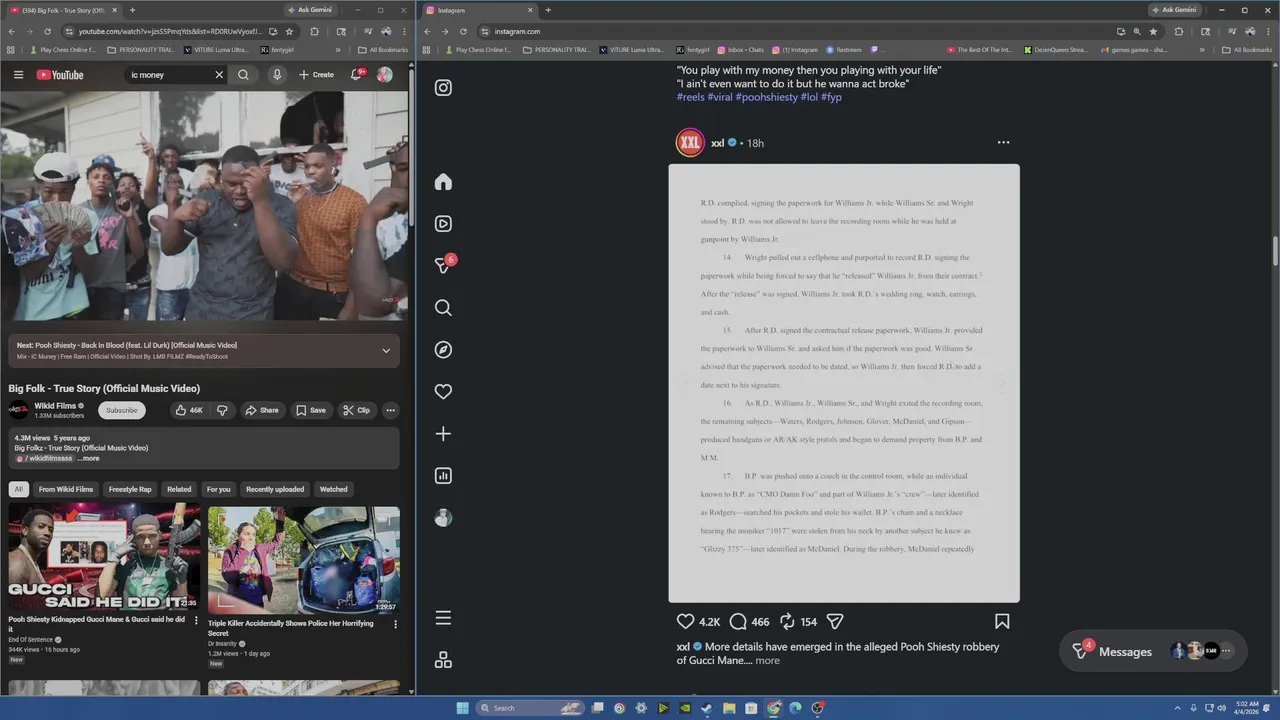The image size is (1280, 720).
Task: Bookmark the Instagram page with star
Action: pos(1153,31)
